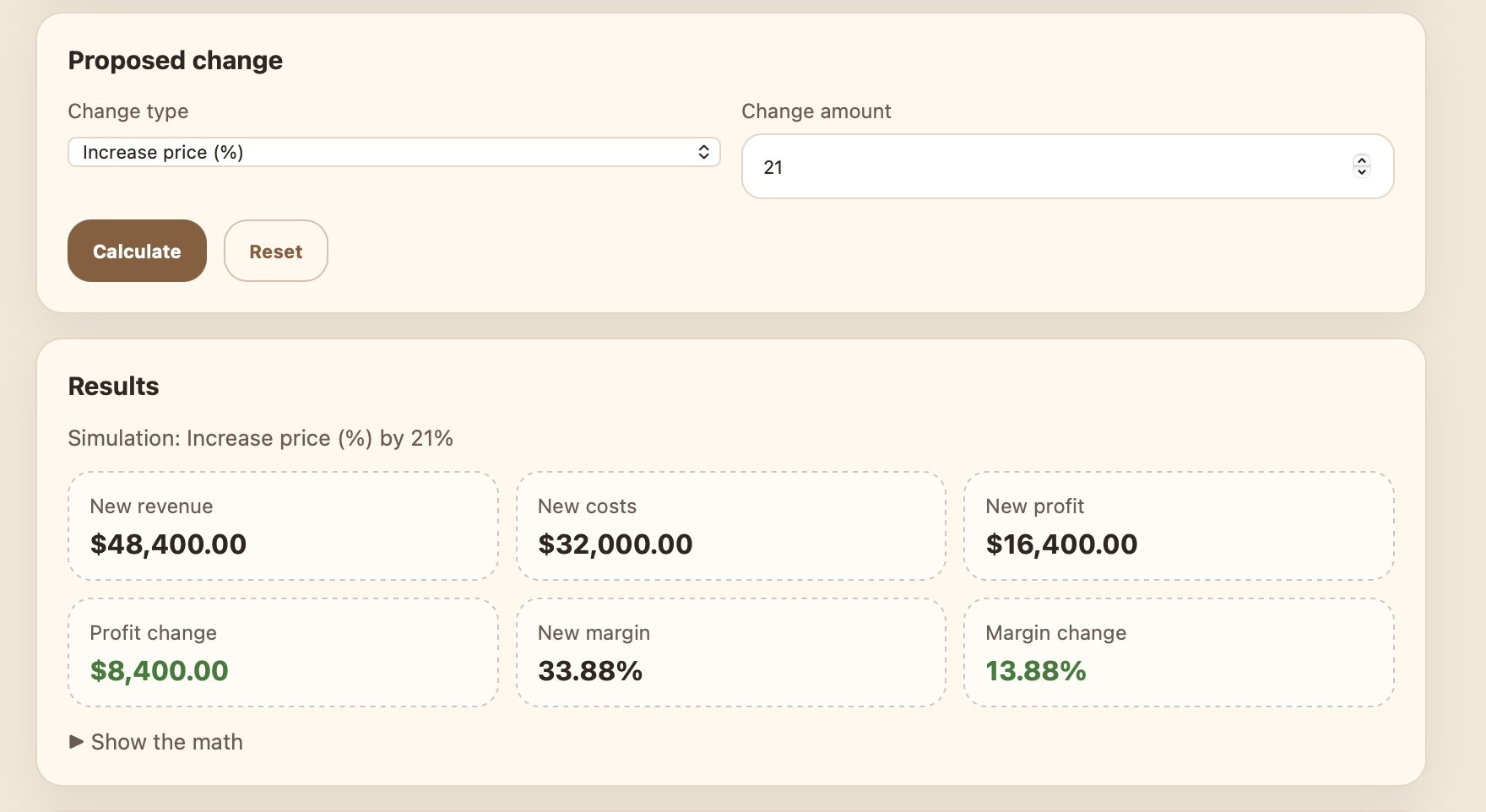Screen dimensions: 1486x812
Task: Click the disclosure triangle beside Show the math
Action: click(x=76, y=742)
